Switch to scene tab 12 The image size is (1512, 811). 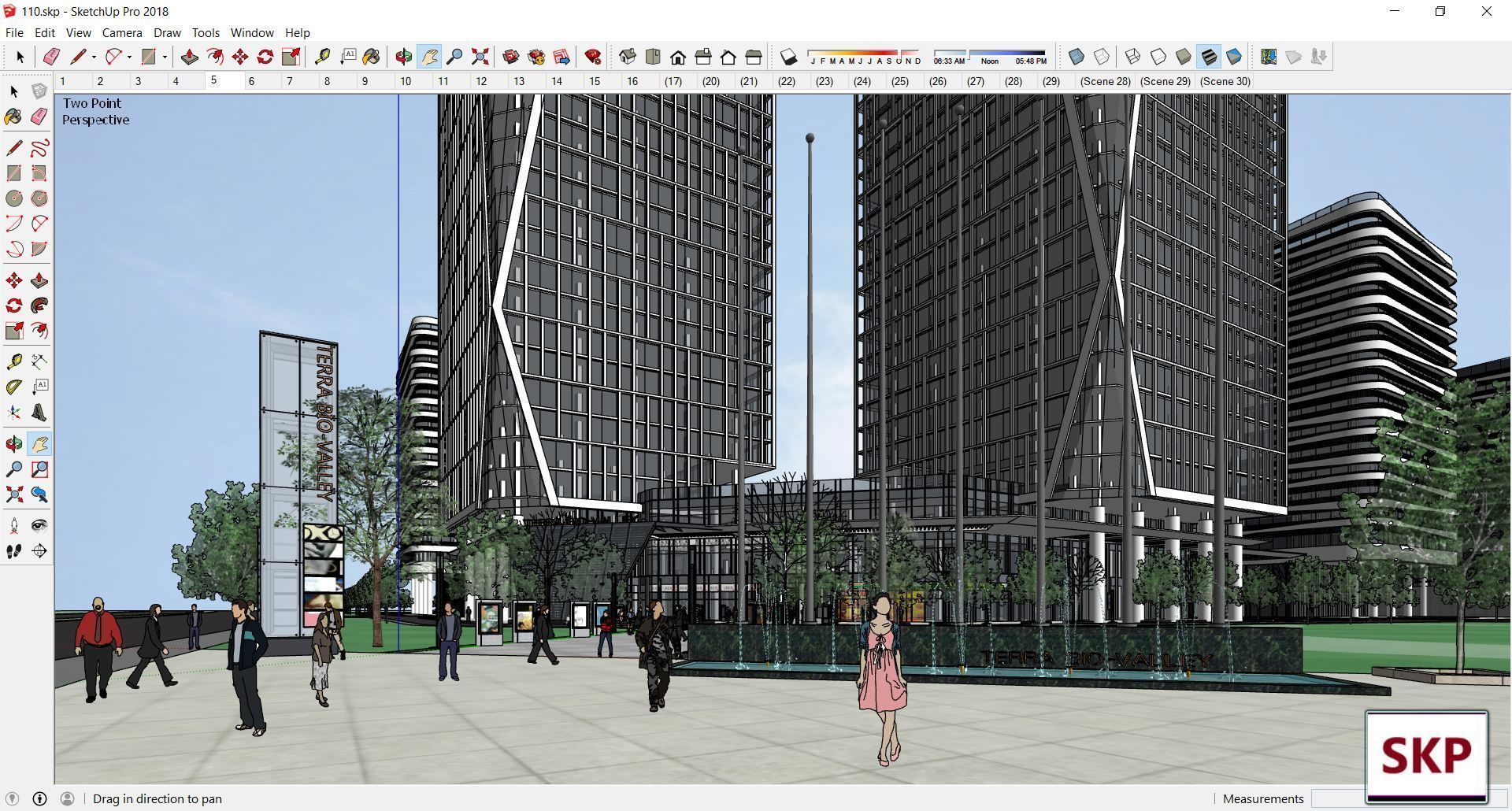click(481, 81)
